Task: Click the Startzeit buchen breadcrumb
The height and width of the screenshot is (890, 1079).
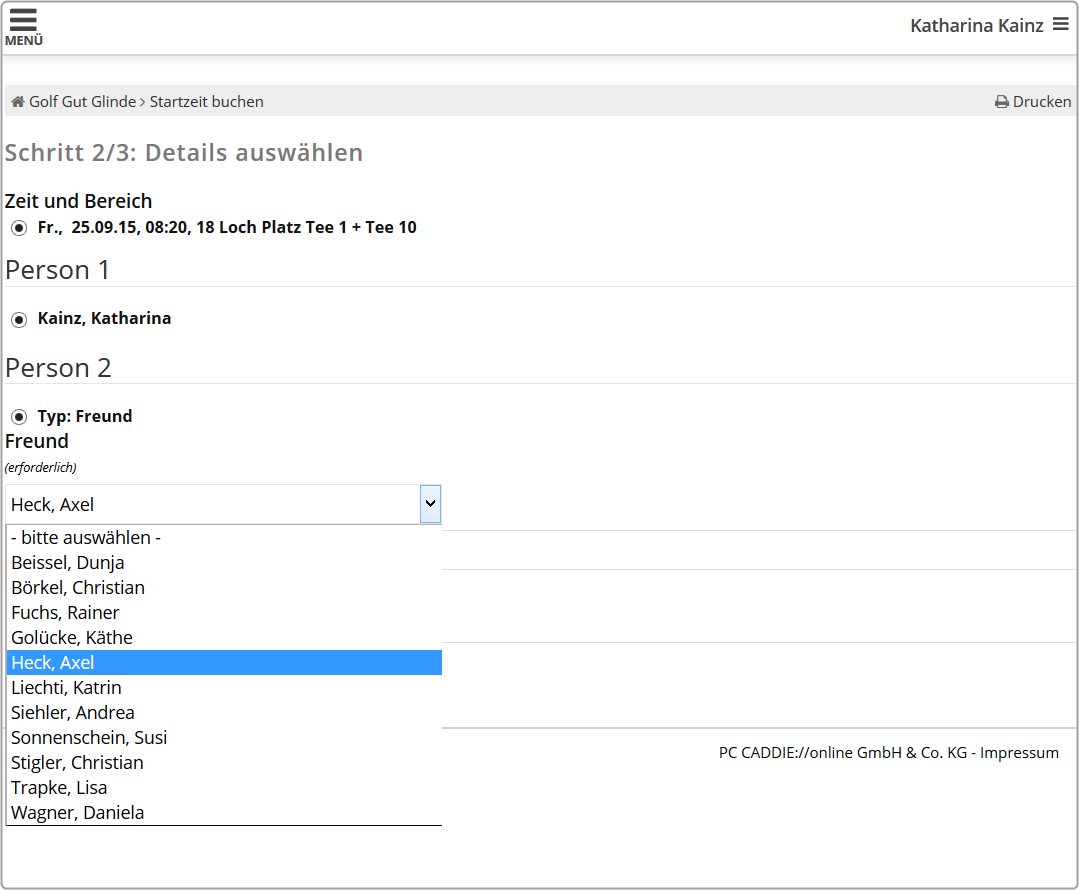Action: (x=207, y=102)
